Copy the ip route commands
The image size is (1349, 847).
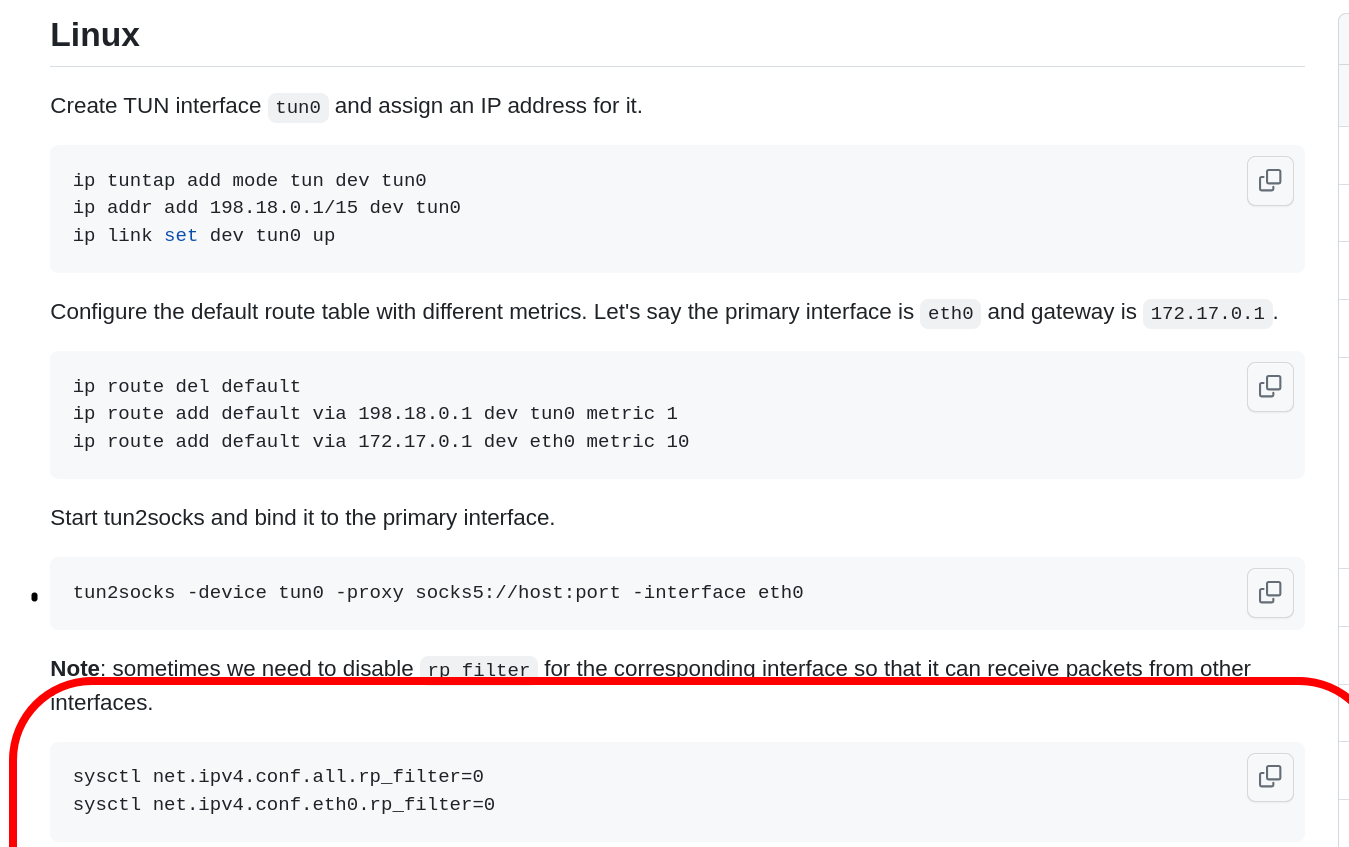click(x=1269, y=387)
